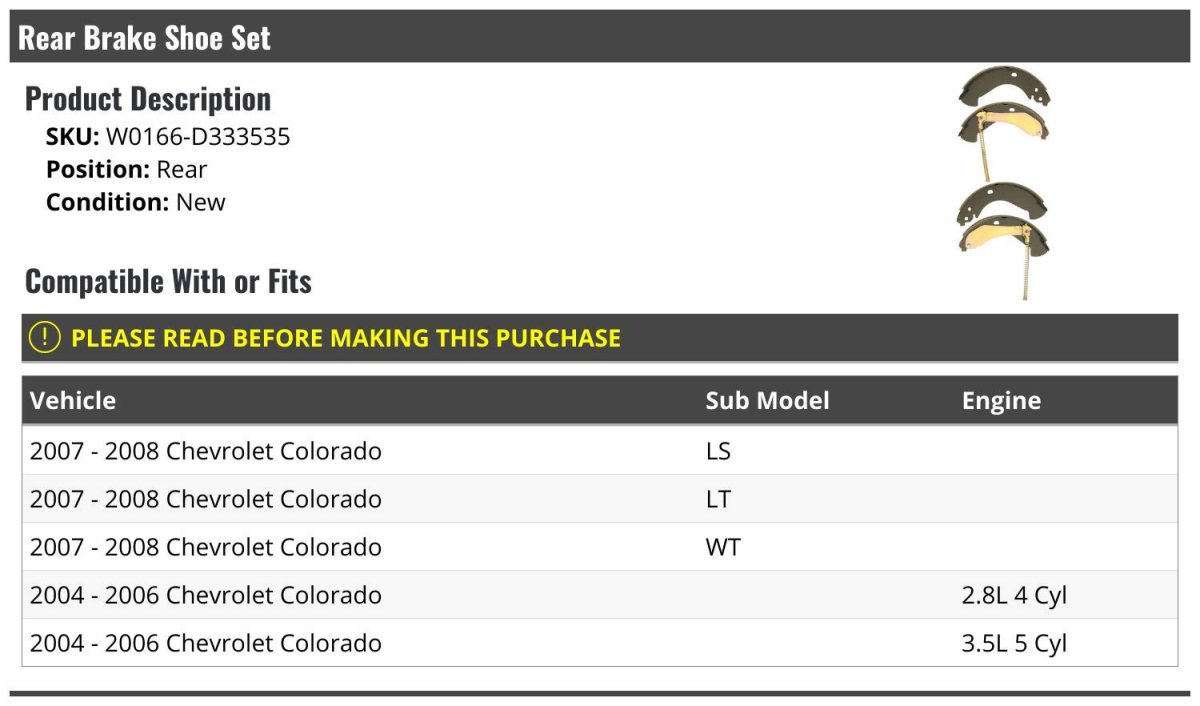
Task: Click the Vehicle column header
Action: pyautogui.click(x=73, y=401)
